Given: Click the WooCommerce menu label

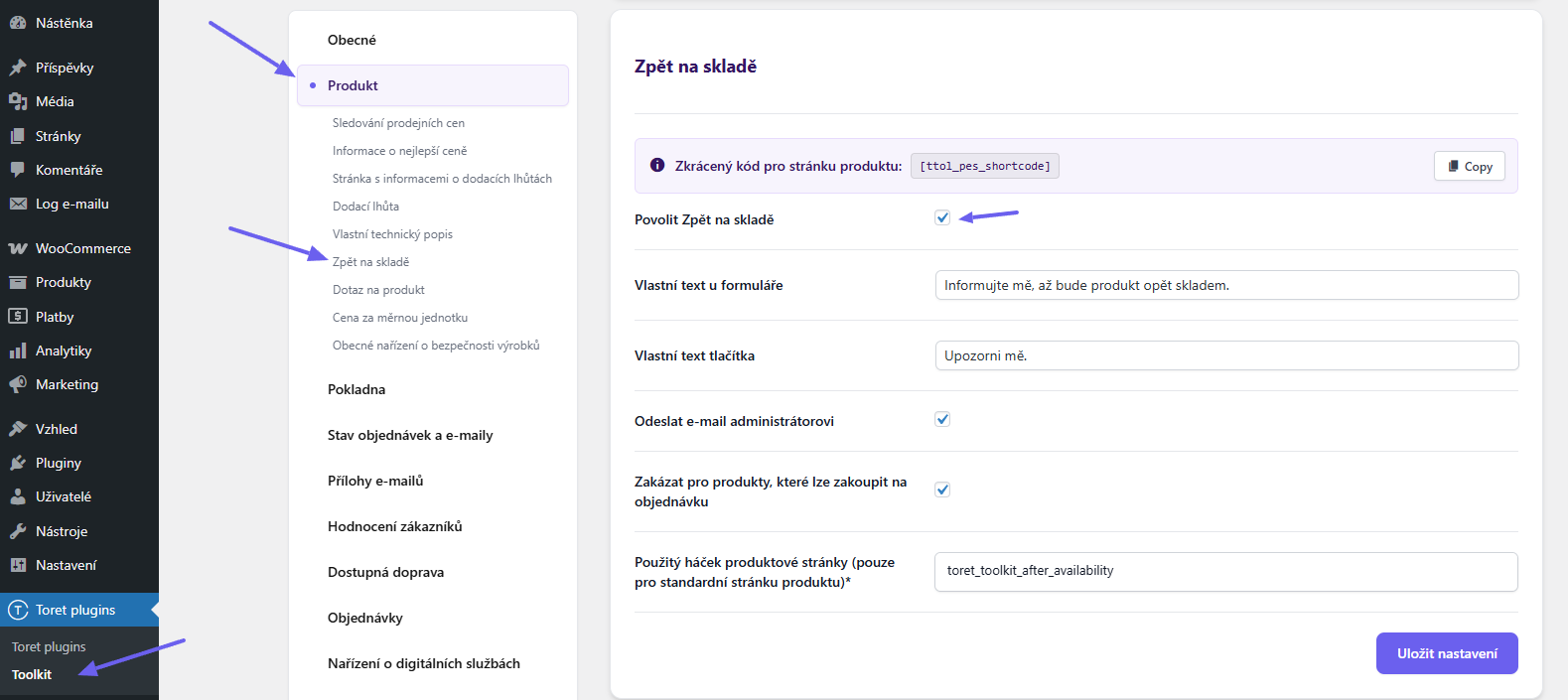Looking at the screenshot, I should [83, 248].
